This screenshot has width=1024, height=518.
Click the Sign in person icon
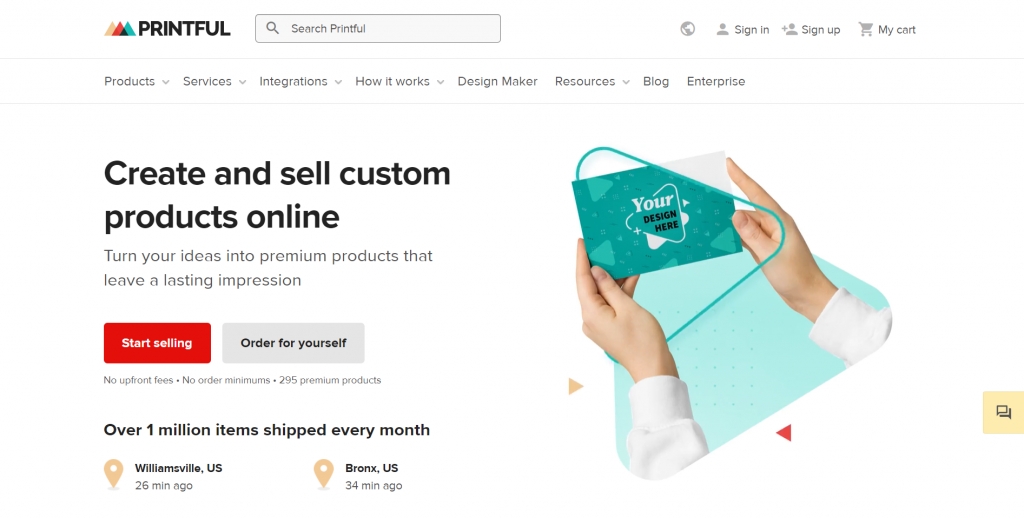pos(722,30)
